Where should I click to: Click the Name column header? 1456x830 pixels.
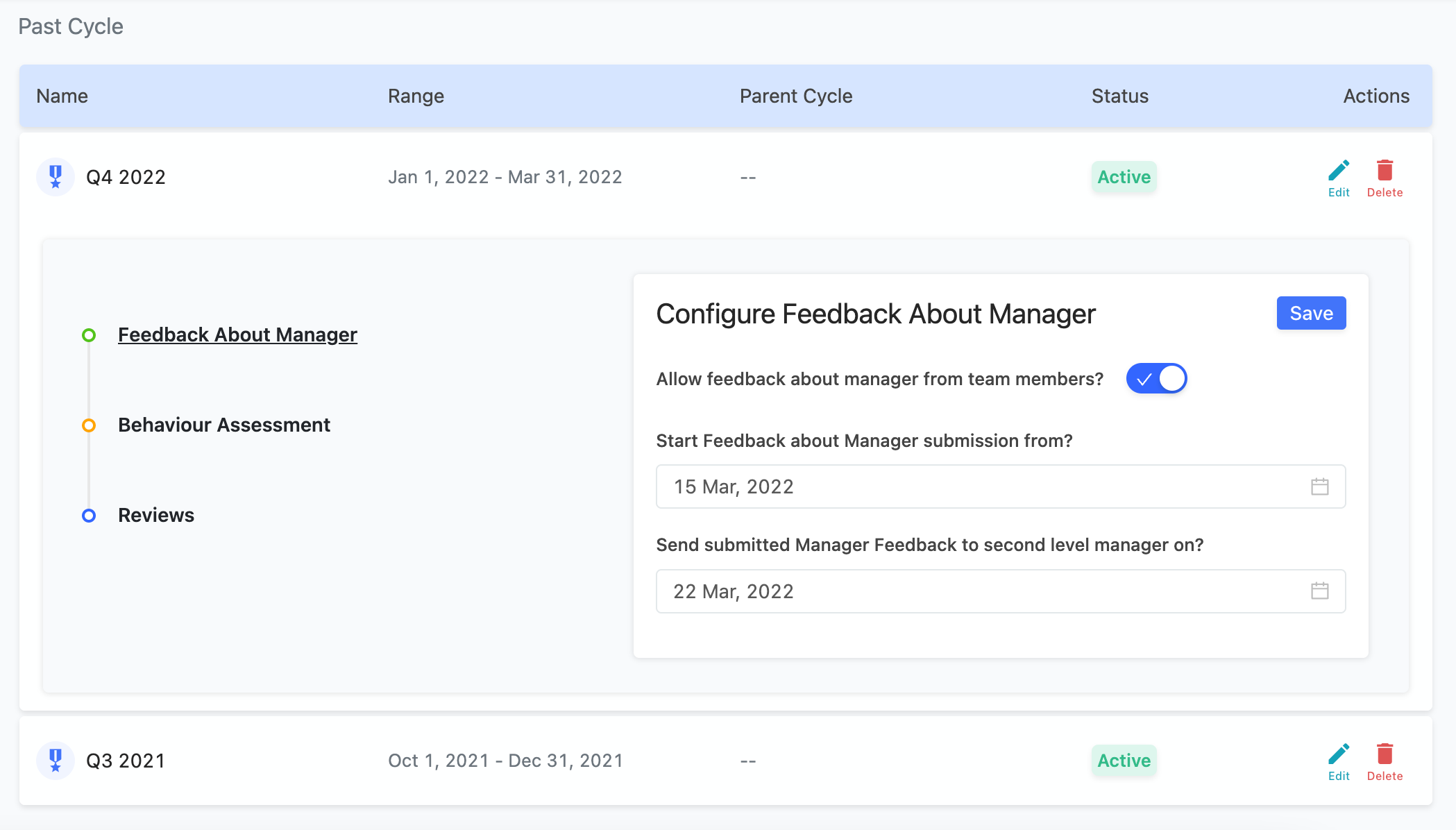(x=62, y=96)
